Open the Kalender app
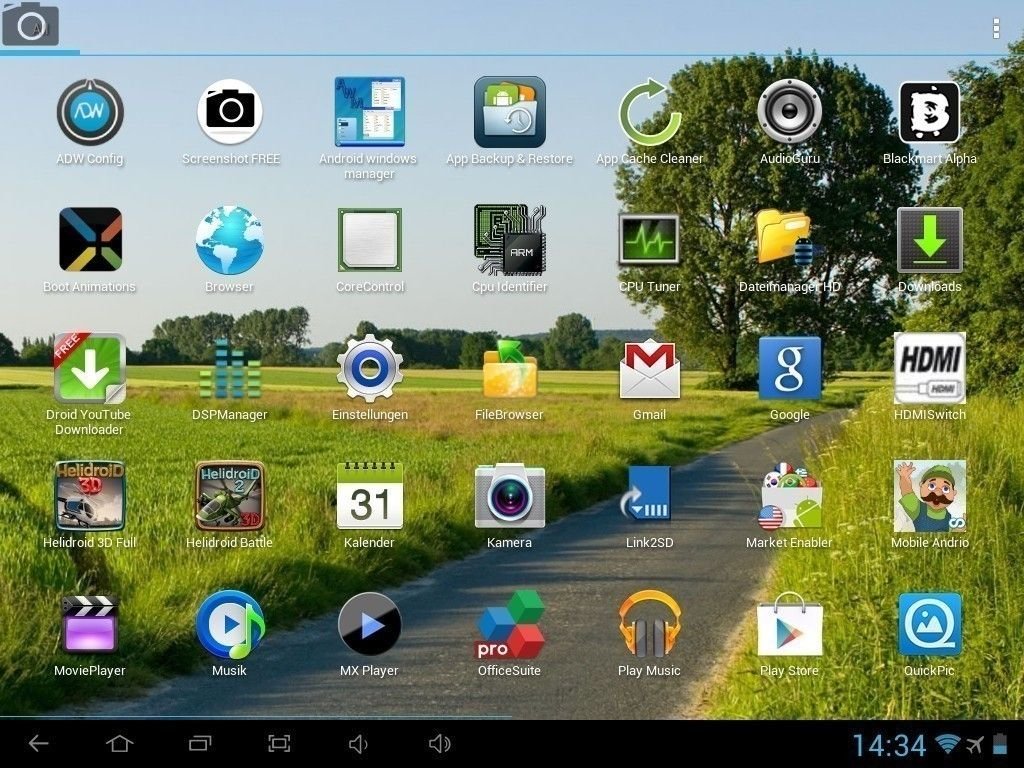This screenshot has width=1024, height=768. (370, 496)
